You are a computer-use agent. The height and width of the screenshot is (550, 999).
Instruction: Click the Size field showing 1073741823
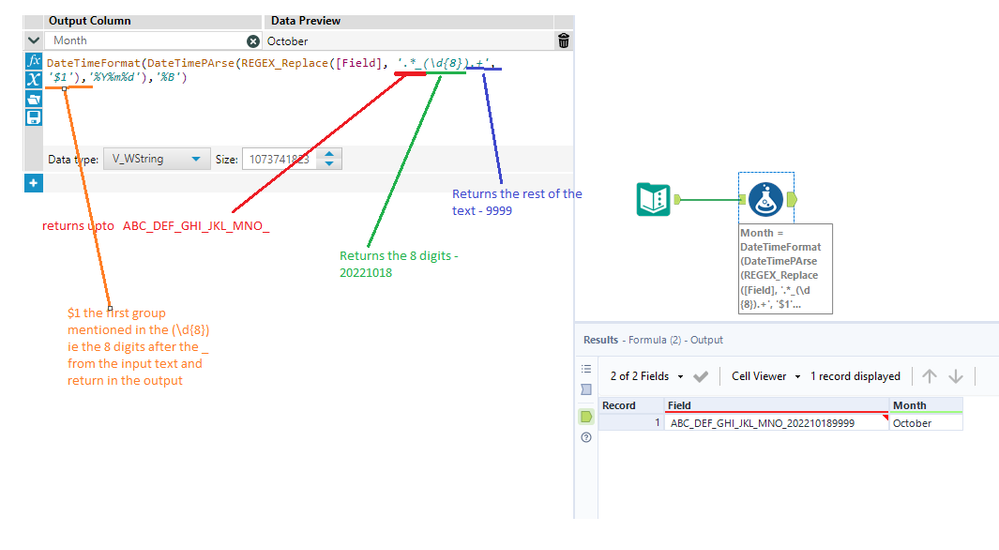[x=279, y=159]
